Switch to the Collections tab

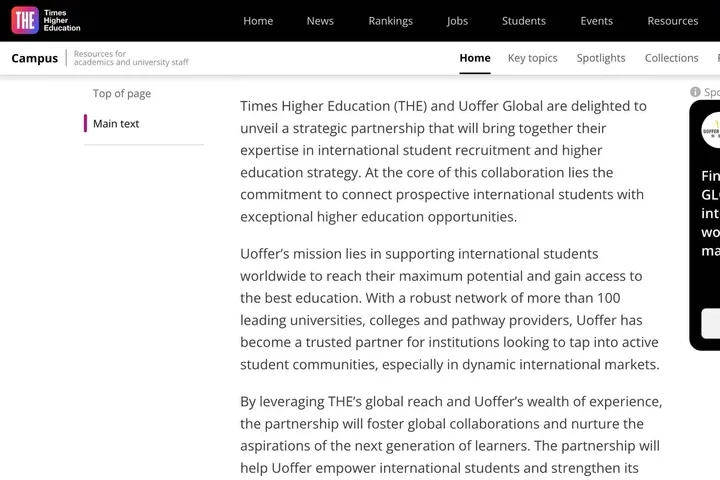click(672, 58)
